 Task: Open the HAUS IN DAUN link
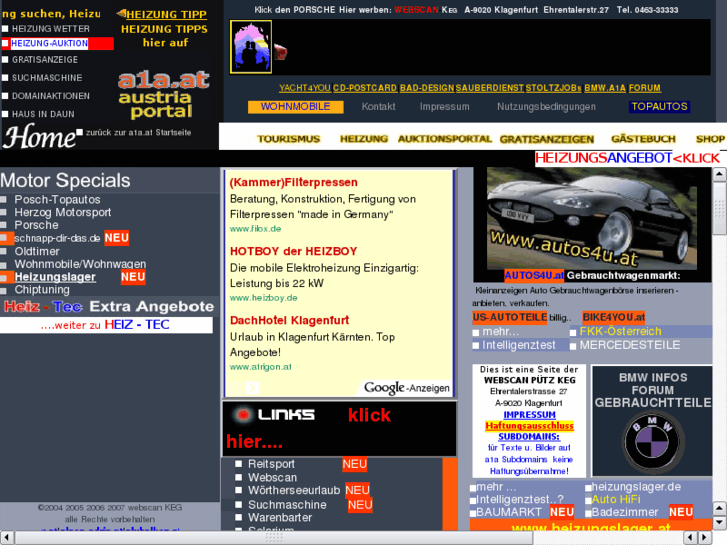43,114
